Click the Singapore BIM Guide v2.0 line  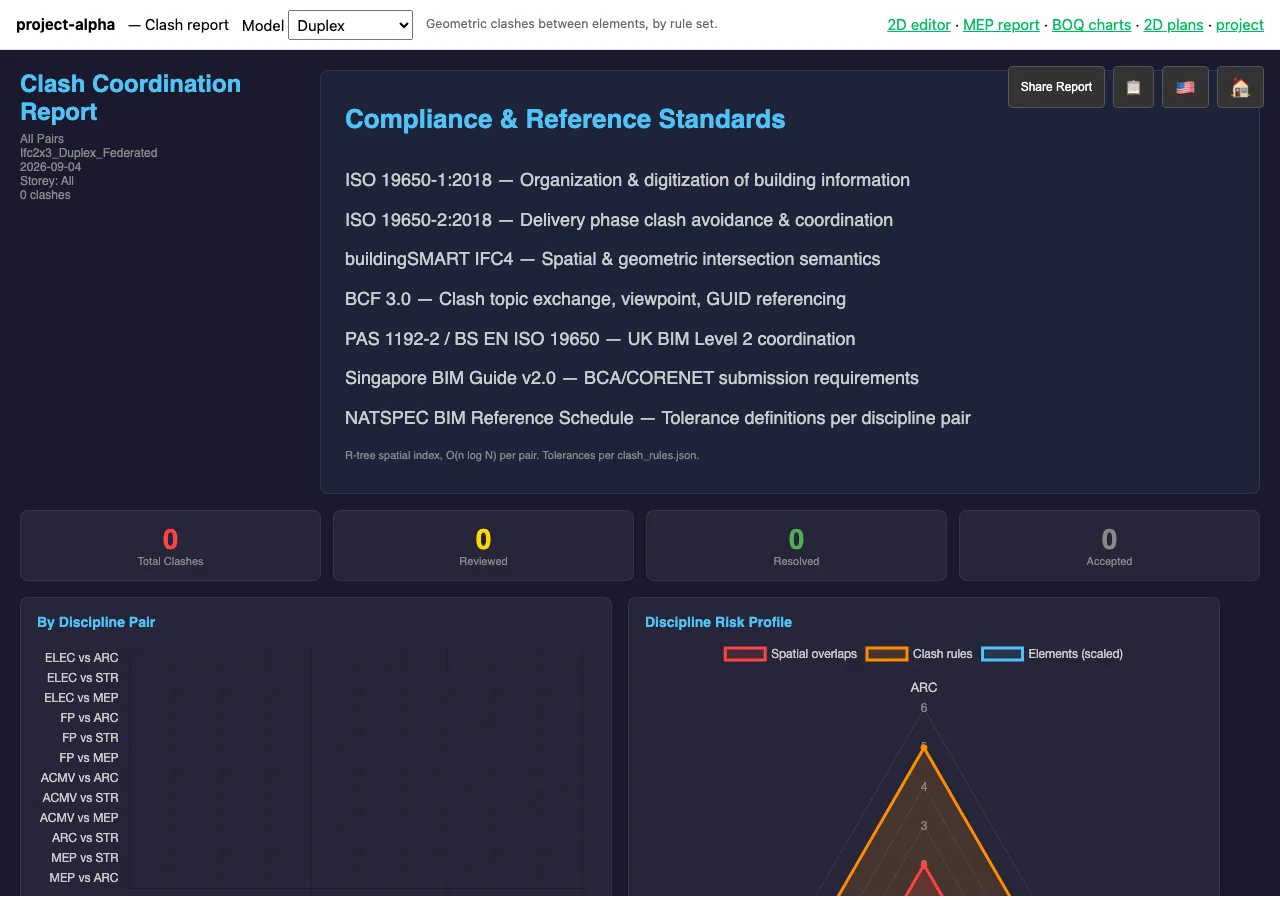tap(632, 378)
